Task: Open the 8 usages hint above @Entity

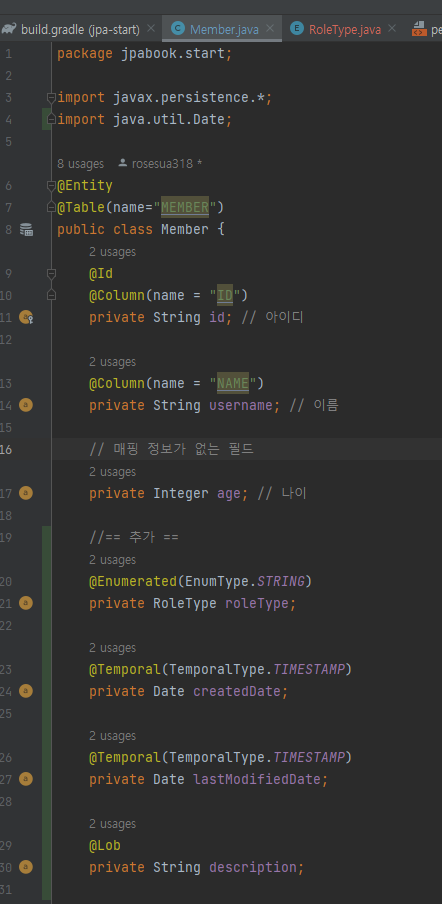Action: tap(81, 164)
